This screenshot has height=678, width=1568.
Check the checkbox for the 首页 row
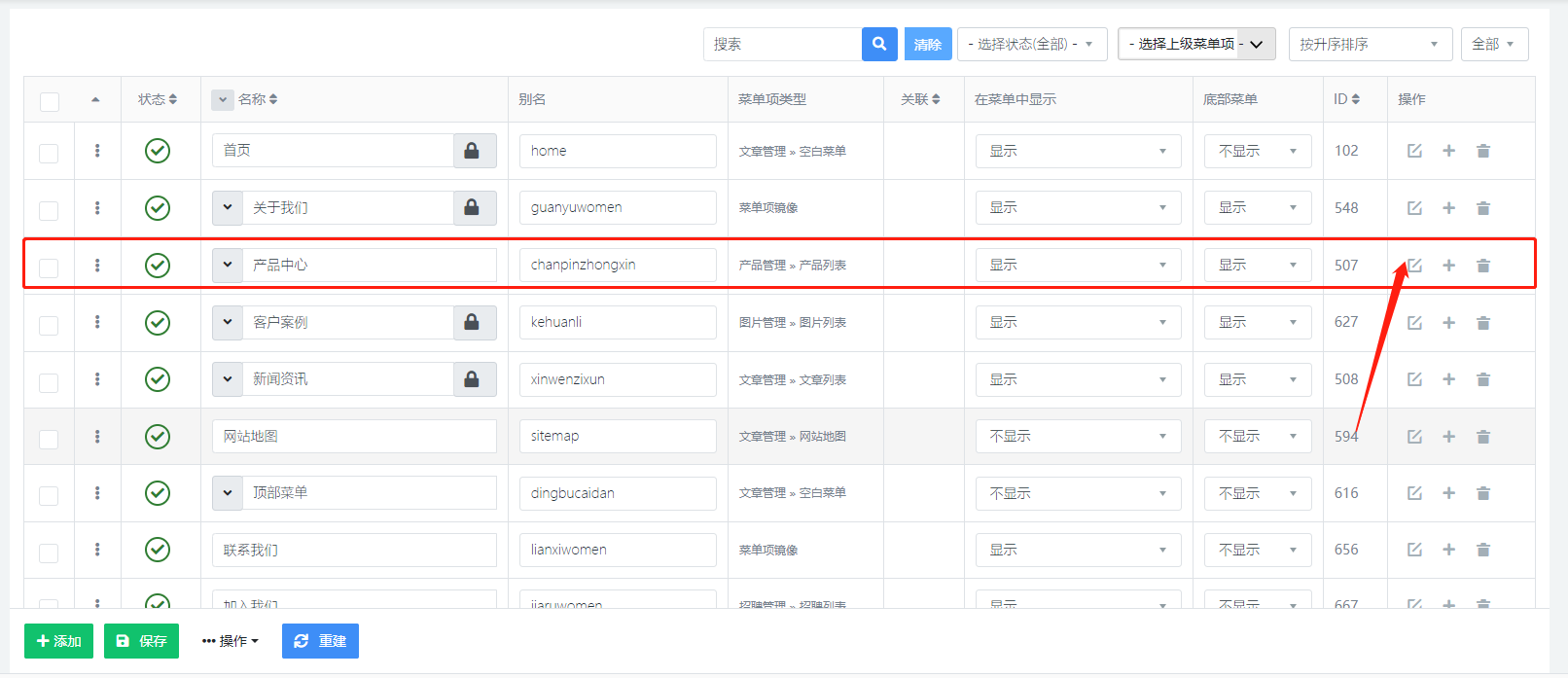[49, 153]
